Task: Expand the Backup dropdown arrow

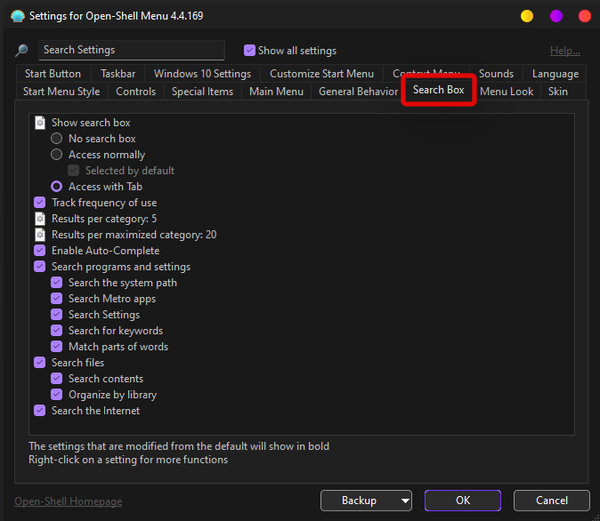Action: [404, 500]
